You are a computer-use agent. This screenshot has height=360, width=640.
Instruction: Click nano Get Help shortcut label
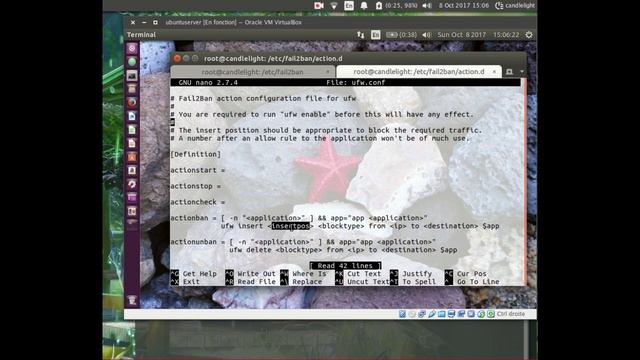pos(200,274)
